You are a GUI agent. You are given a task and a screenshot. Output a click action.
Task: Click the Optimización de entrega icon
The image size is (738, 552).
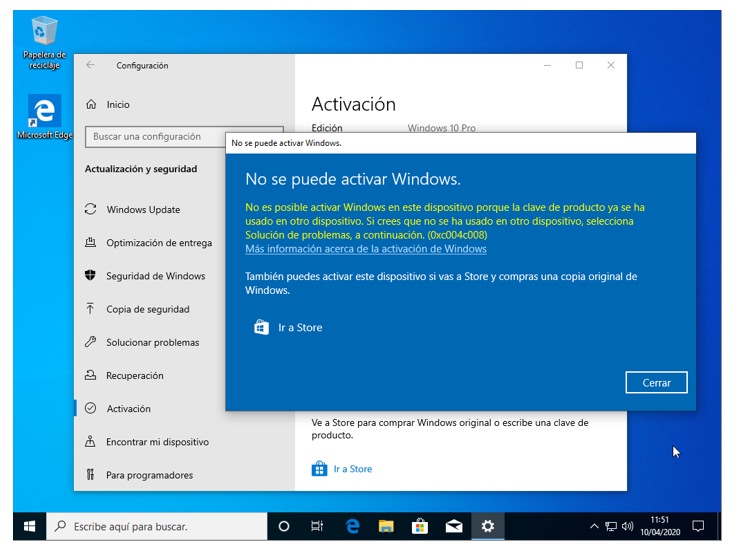point(90,242)
